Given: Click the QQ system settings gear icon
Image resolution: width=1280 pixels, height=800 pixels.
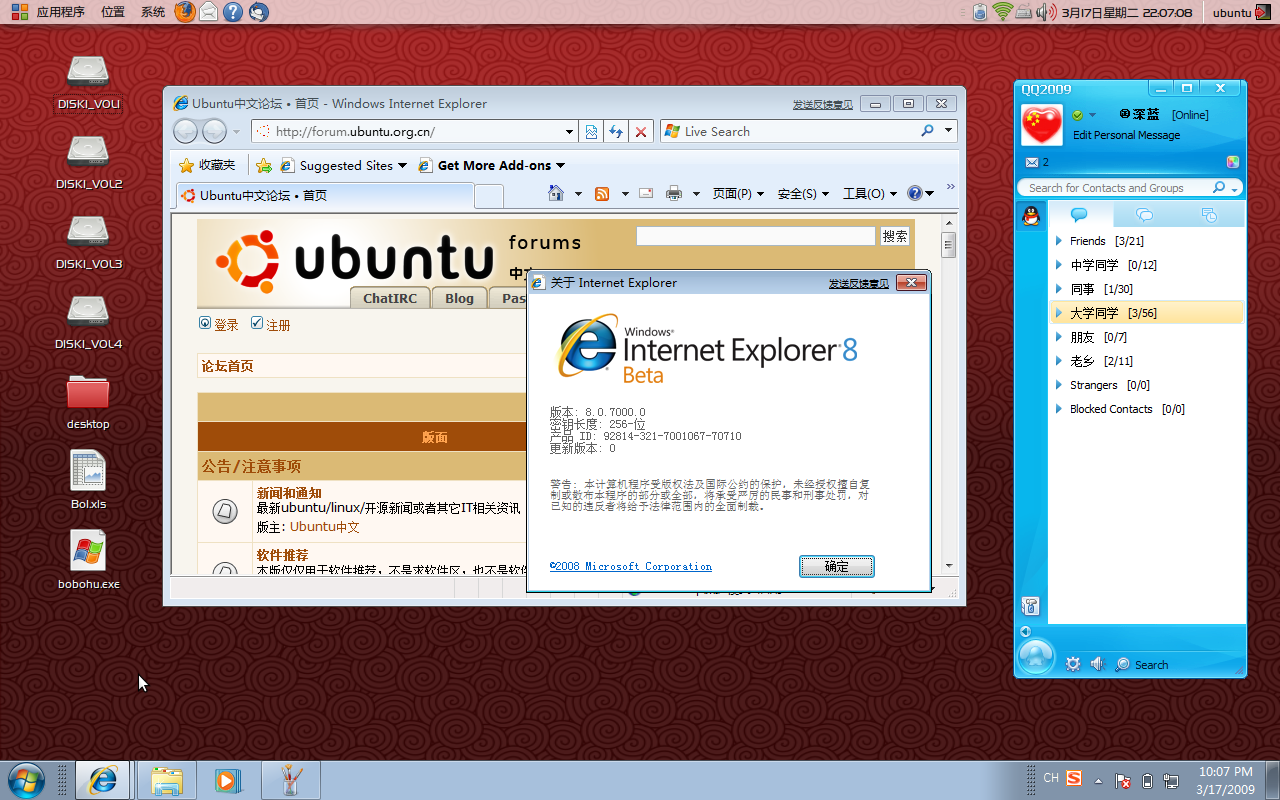Looking at the screenshot, I should coord(1073,664).
